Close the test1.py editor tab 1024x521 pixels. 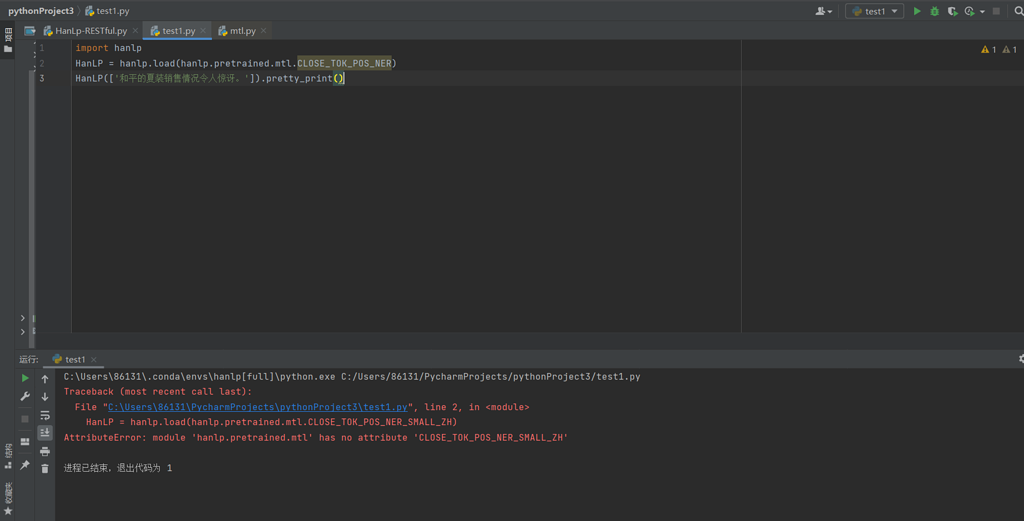click(x=203, y=31)
